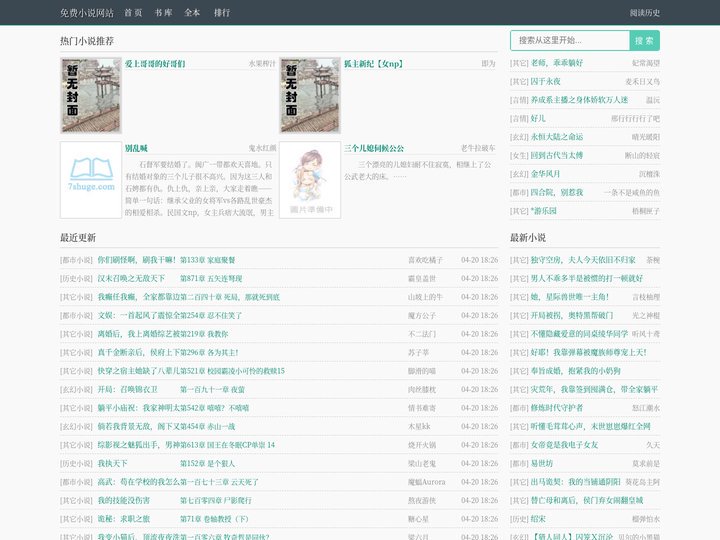Click [历史小说] tag beside 我执天下
Screen dimensions: 720x540
point(76,463)
